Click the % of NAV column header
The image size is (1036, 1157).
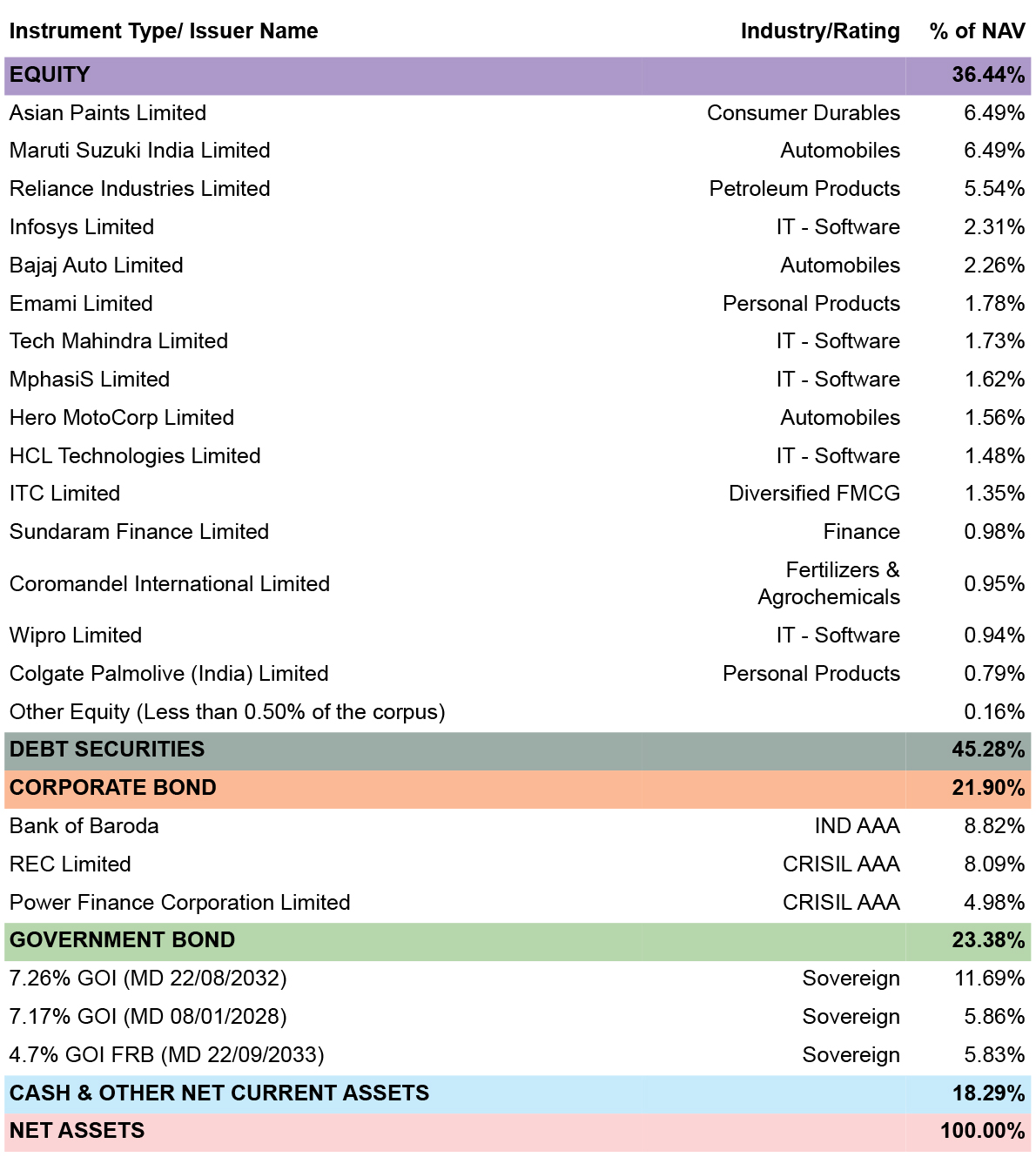click(x=977, y=31)
